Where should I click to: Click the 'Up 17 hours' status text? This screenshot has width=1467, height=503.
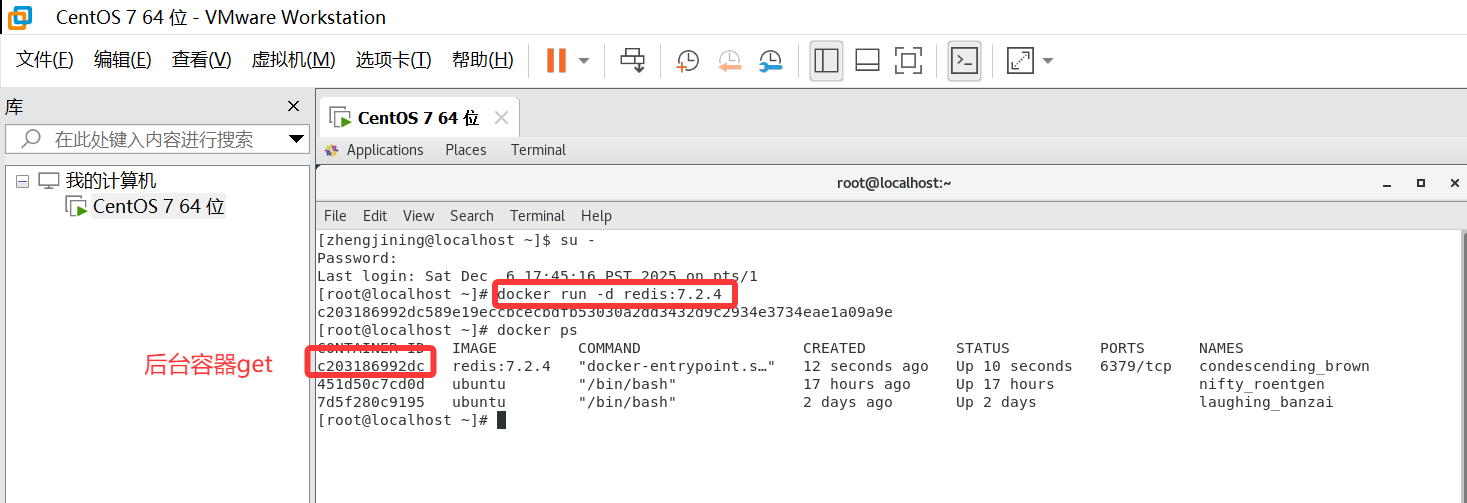click(x=1005, y=384)
